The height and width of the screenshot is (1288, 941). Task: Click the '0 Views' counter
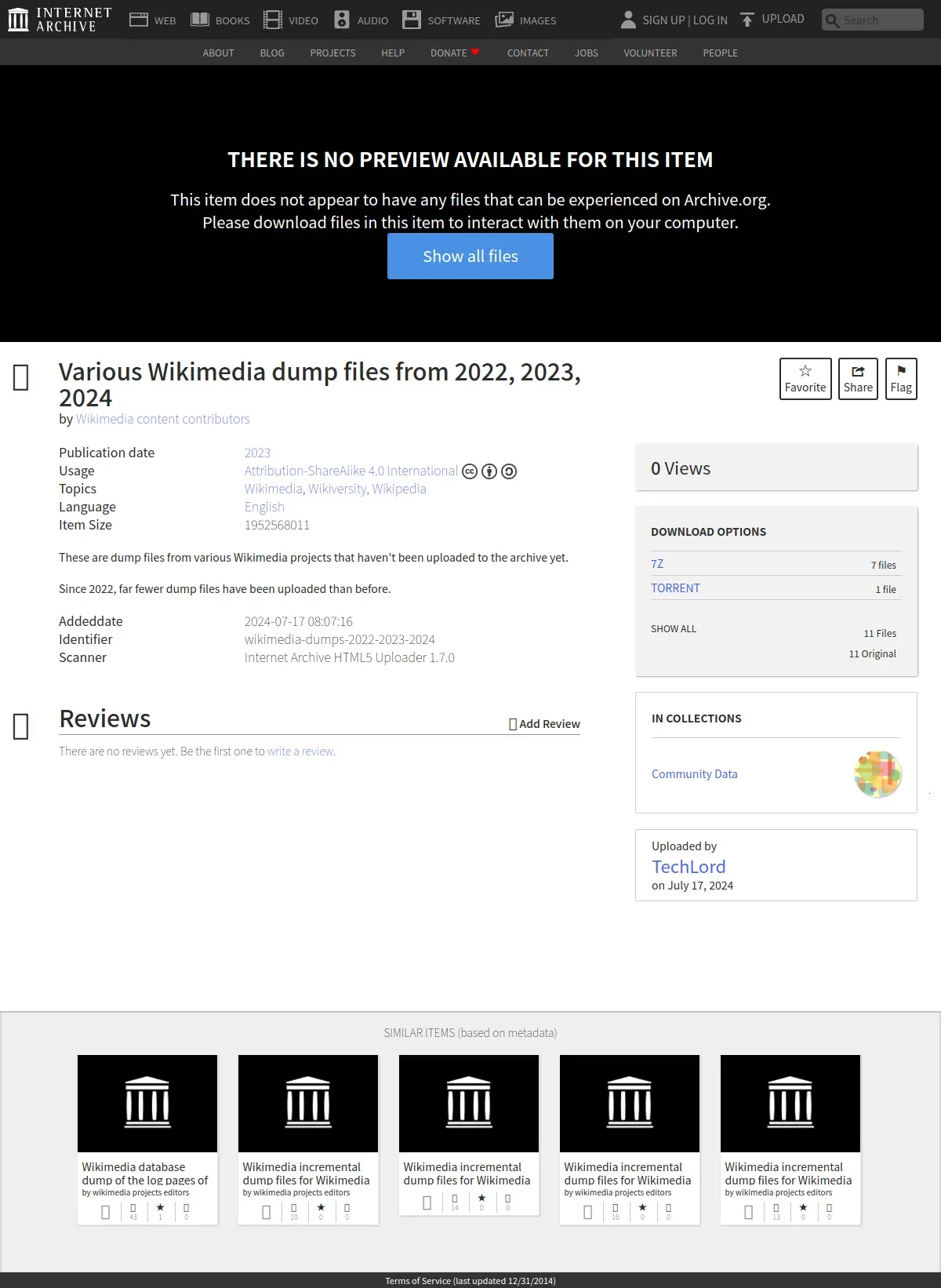681,468
